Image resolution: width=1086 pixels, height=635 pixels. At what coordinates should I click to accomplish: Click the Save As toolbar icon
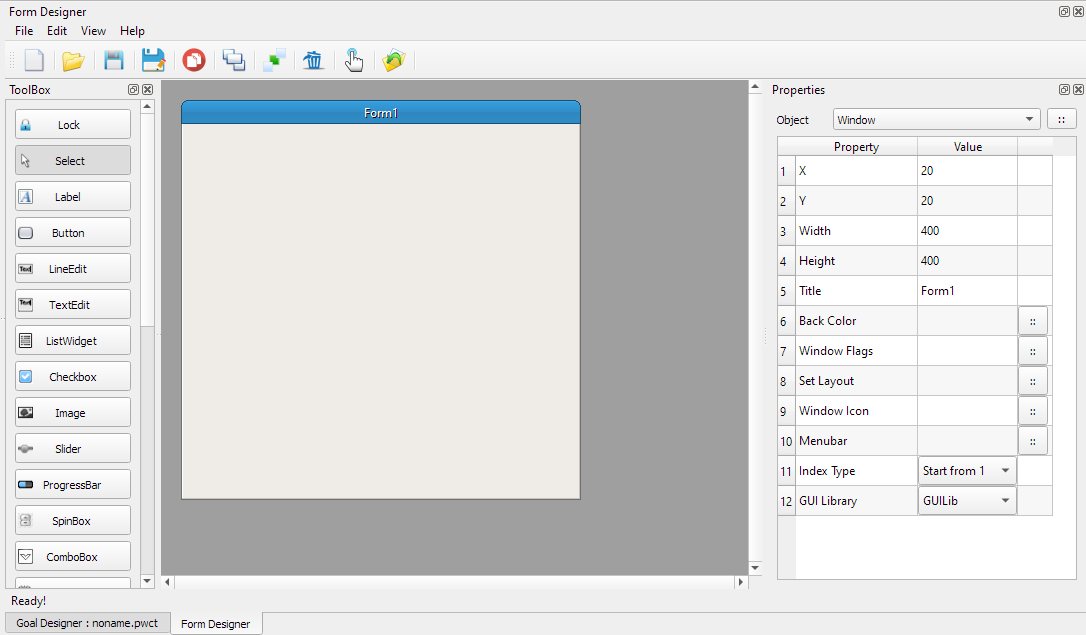click(153, 60)
